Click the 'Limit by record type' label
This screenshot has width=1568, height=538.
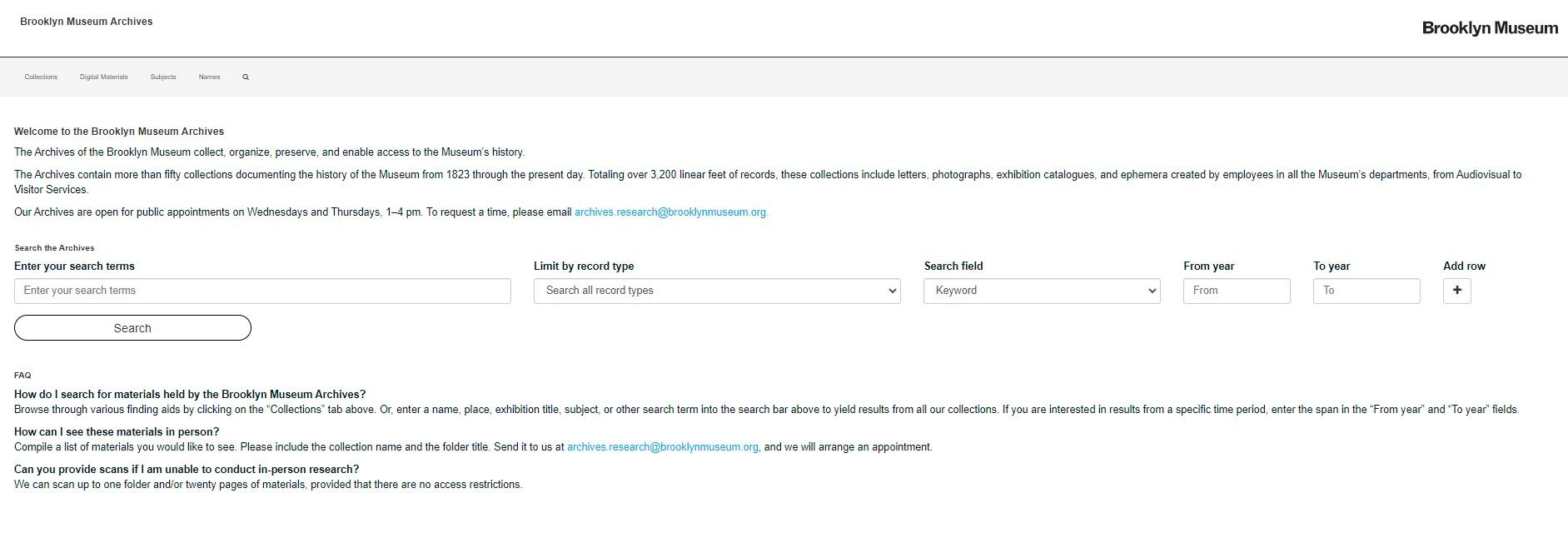click(x=584, y=267)
